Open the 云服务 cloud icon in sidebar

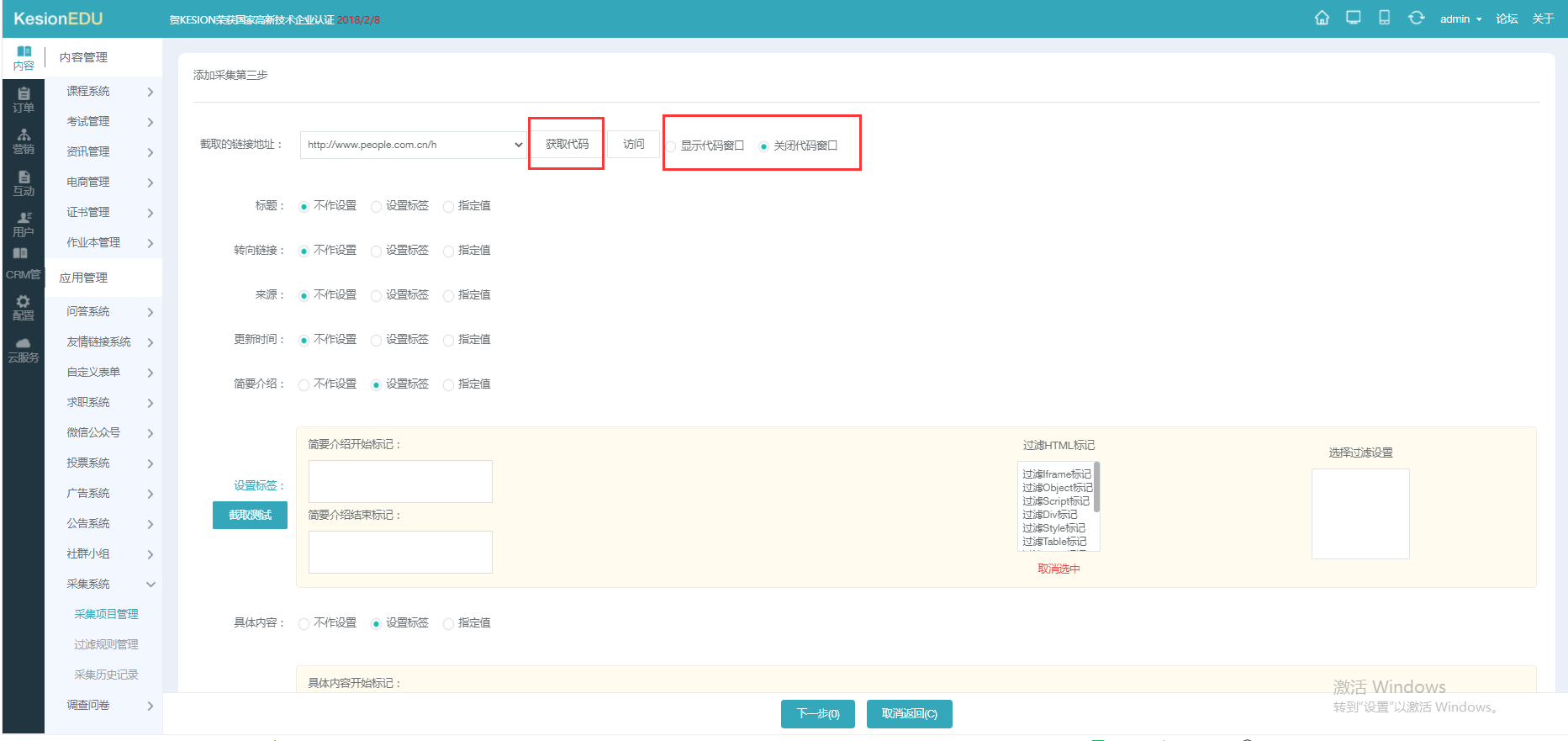(x=24, y=350)
